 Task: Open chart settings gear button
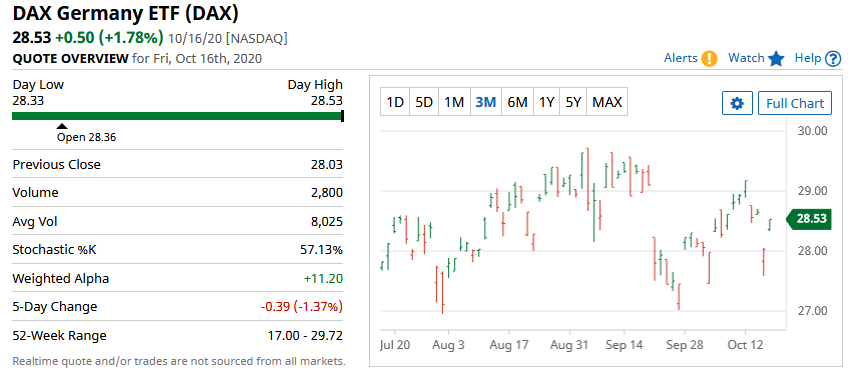point(738,103)
